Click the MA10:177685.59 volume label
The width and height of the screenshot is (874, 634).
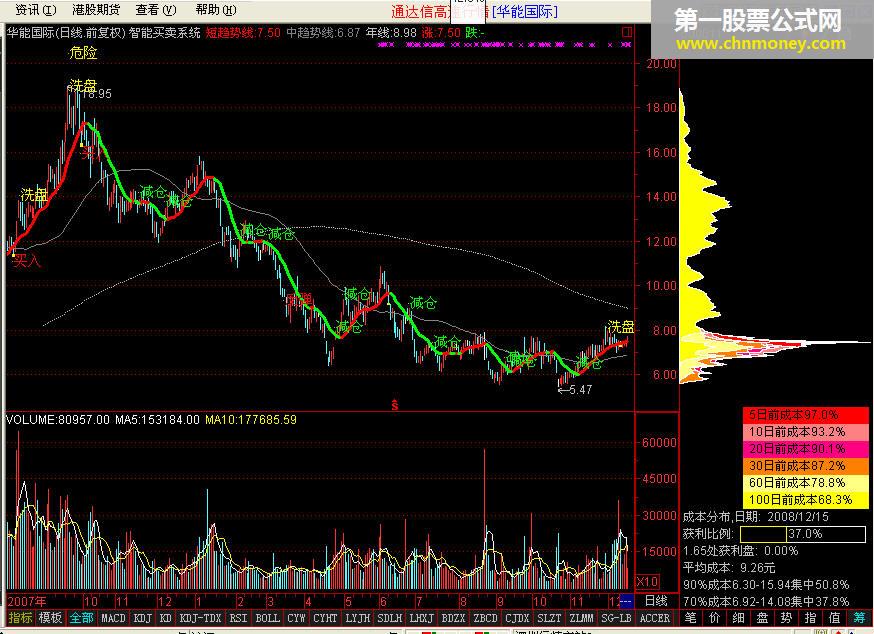point(251,420)
